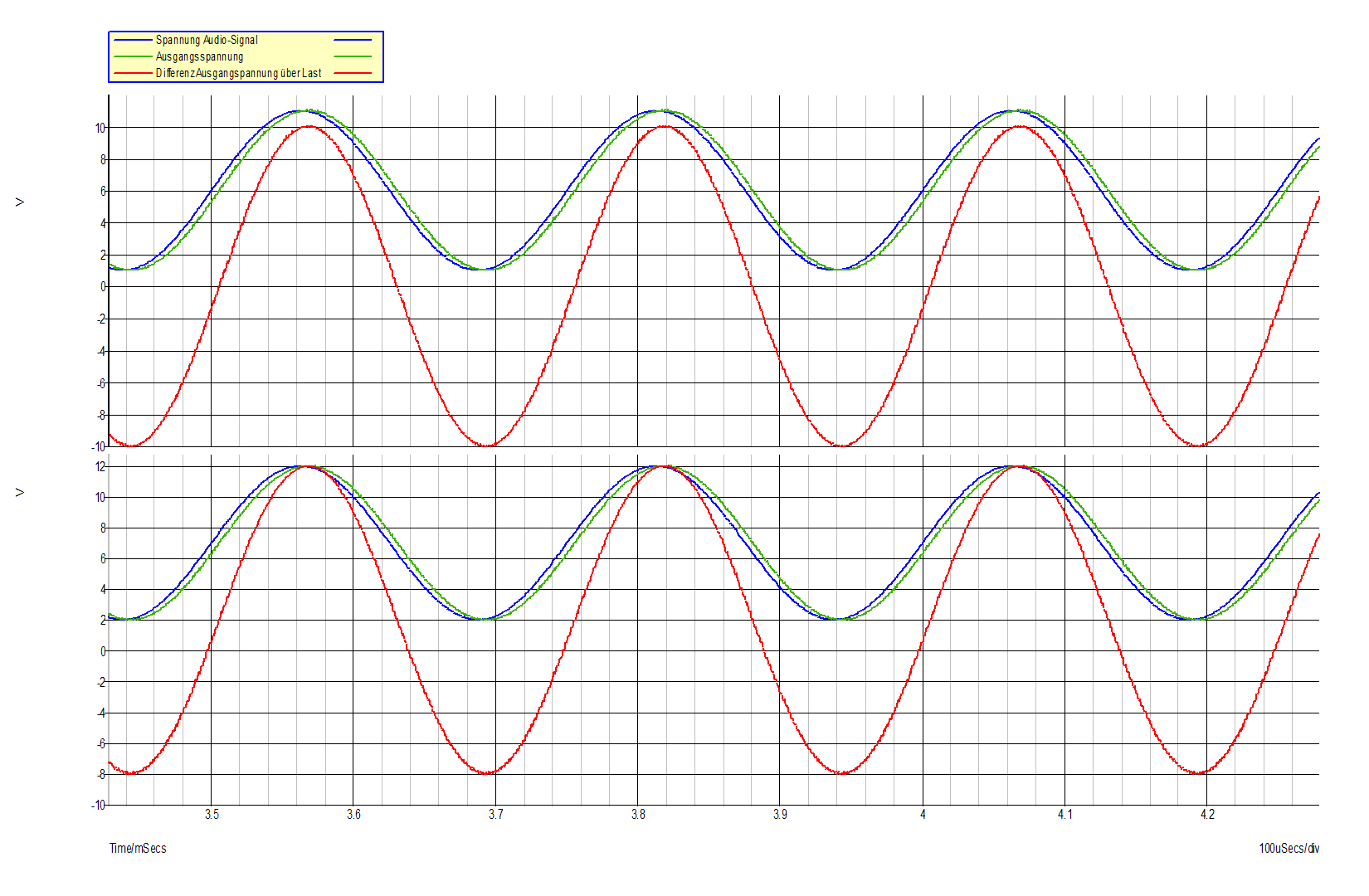
Task: Click the green line sample right of 'Ausgangsspannung'
Action: [353, 56]
